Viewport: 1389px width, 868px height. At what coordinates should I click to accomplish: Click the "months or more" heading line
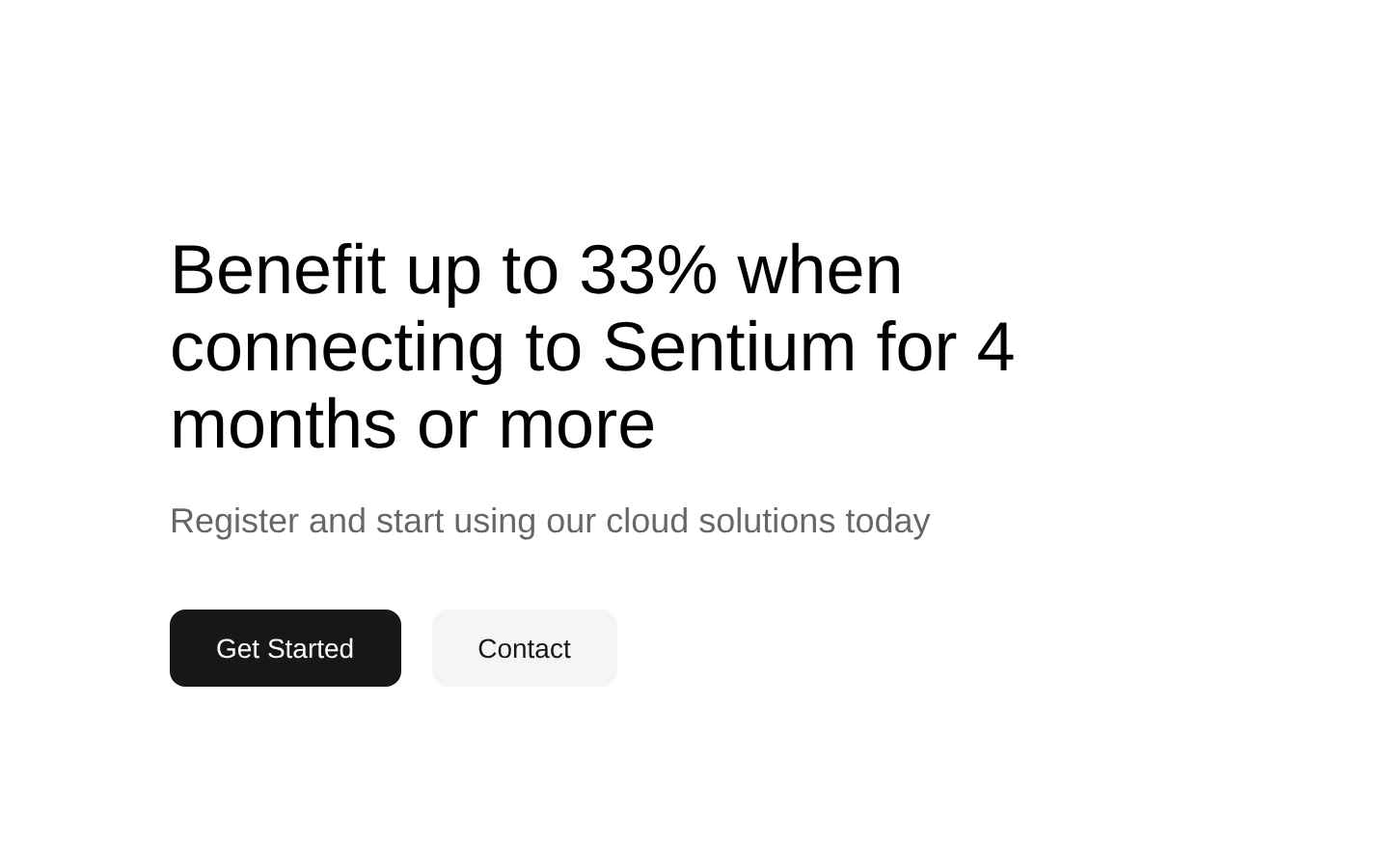[x=413, y=424]
